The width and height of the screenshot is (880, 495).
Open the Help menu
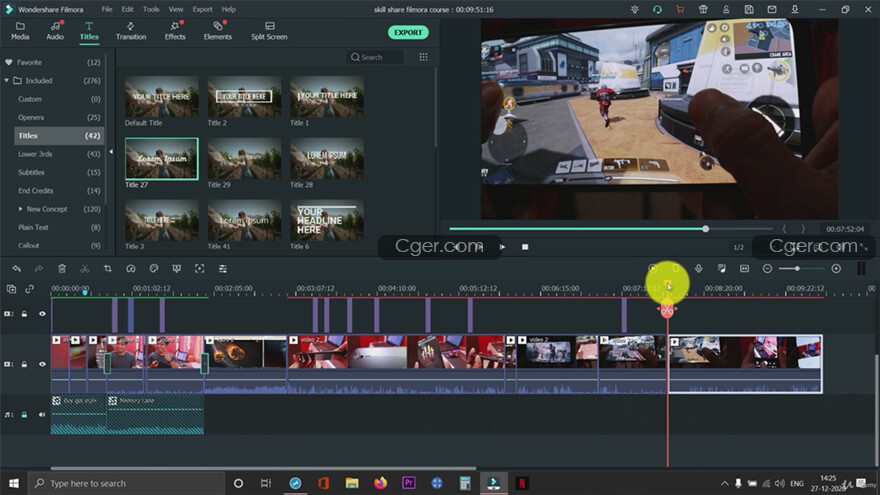pos(228,10)
